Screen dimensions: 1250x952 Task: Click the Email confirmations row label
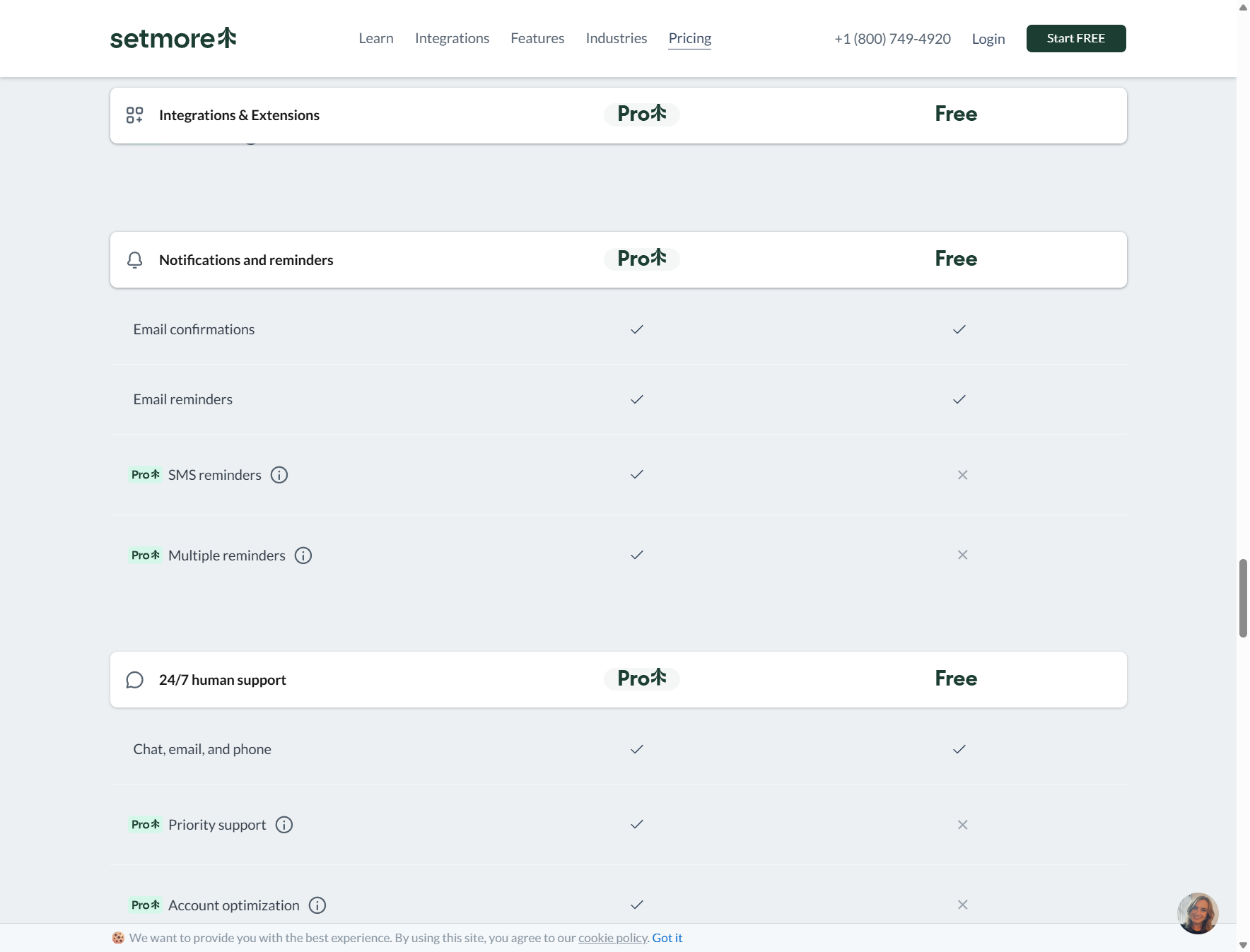[194, 329]
